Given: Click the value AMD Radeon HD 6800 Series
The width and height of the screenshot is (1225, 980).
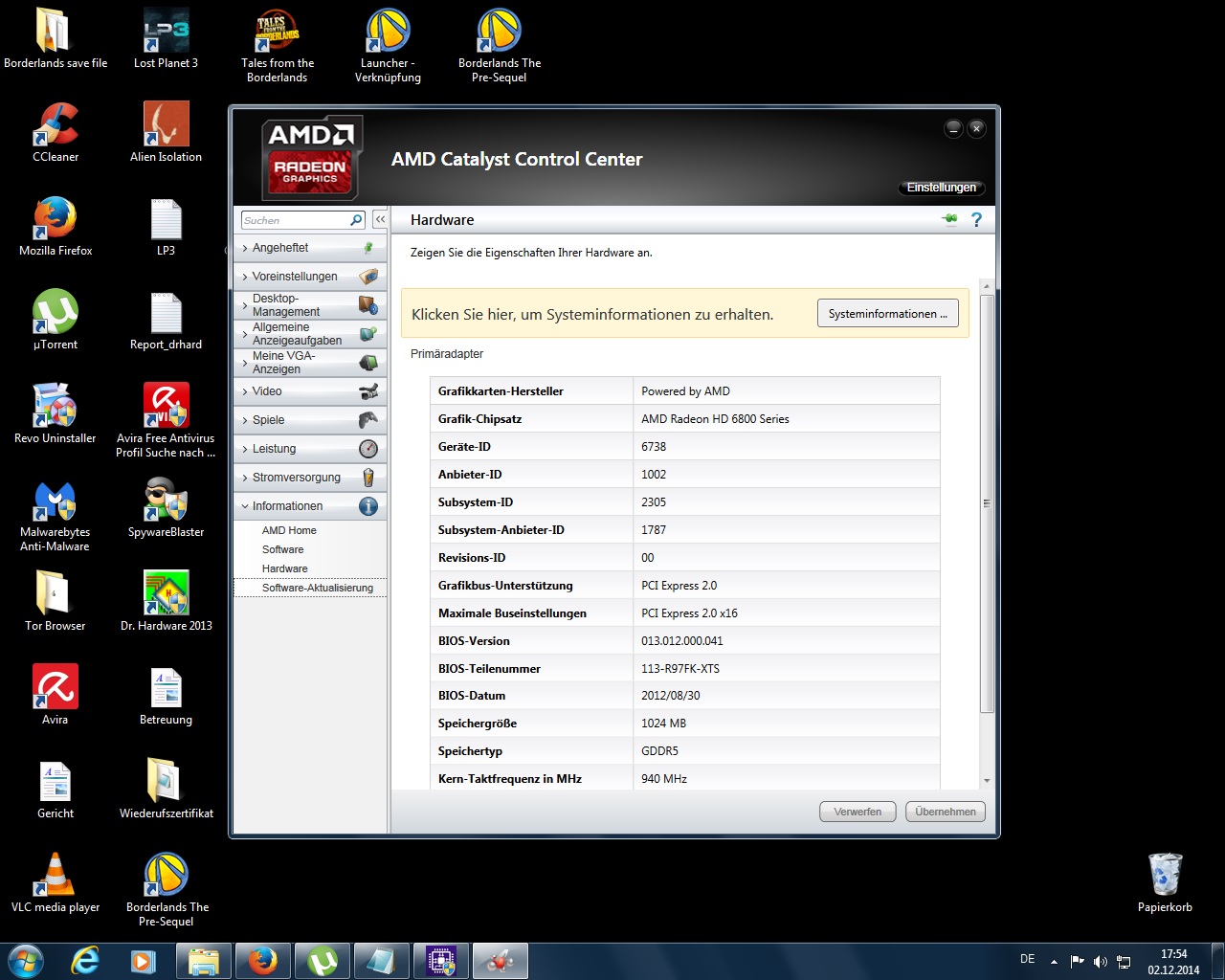Looking at the screenshot, I should pyautogui.click(x=715, y=419).
